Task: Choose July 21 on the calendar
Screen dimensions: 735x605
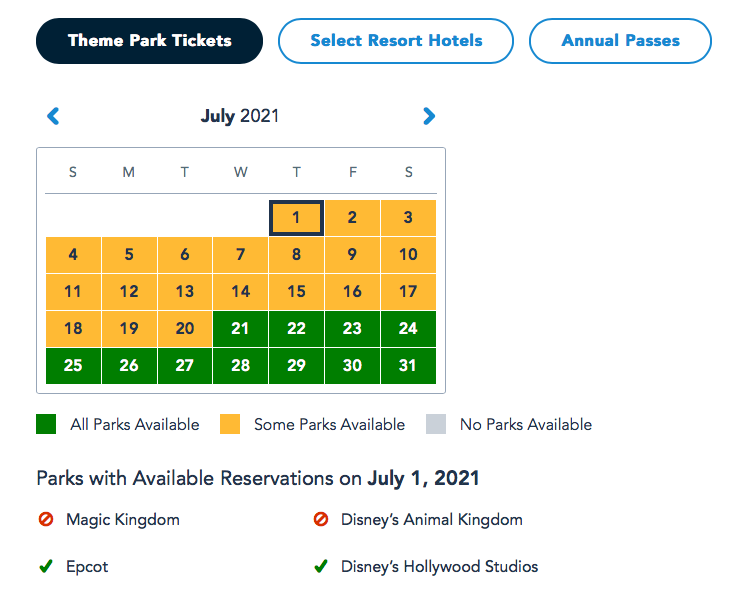Action: click(x=240, y=329)
